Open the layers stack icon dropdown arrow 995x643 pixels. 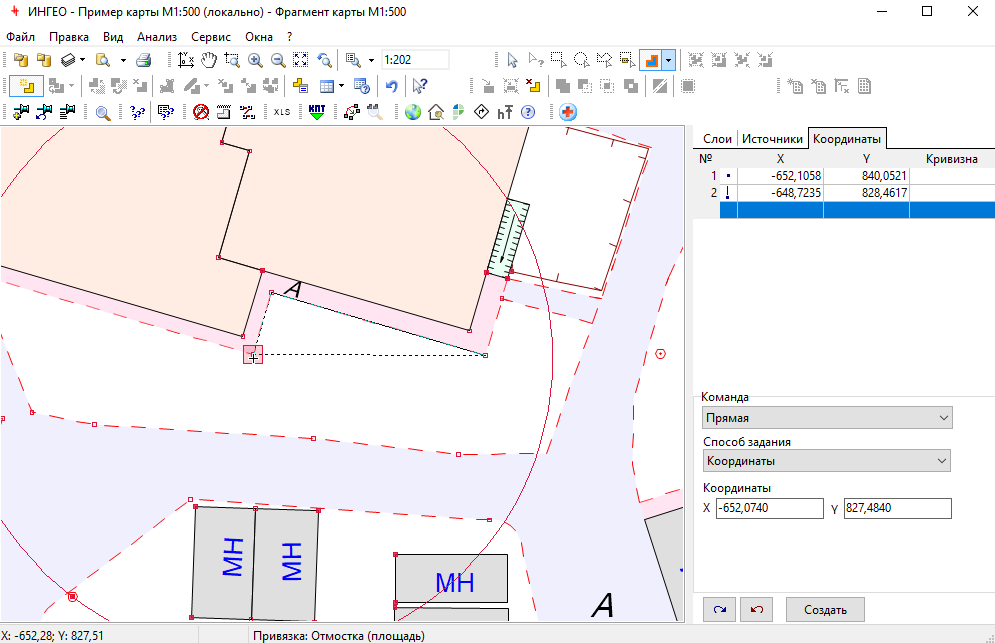click(x=82, y=60)
